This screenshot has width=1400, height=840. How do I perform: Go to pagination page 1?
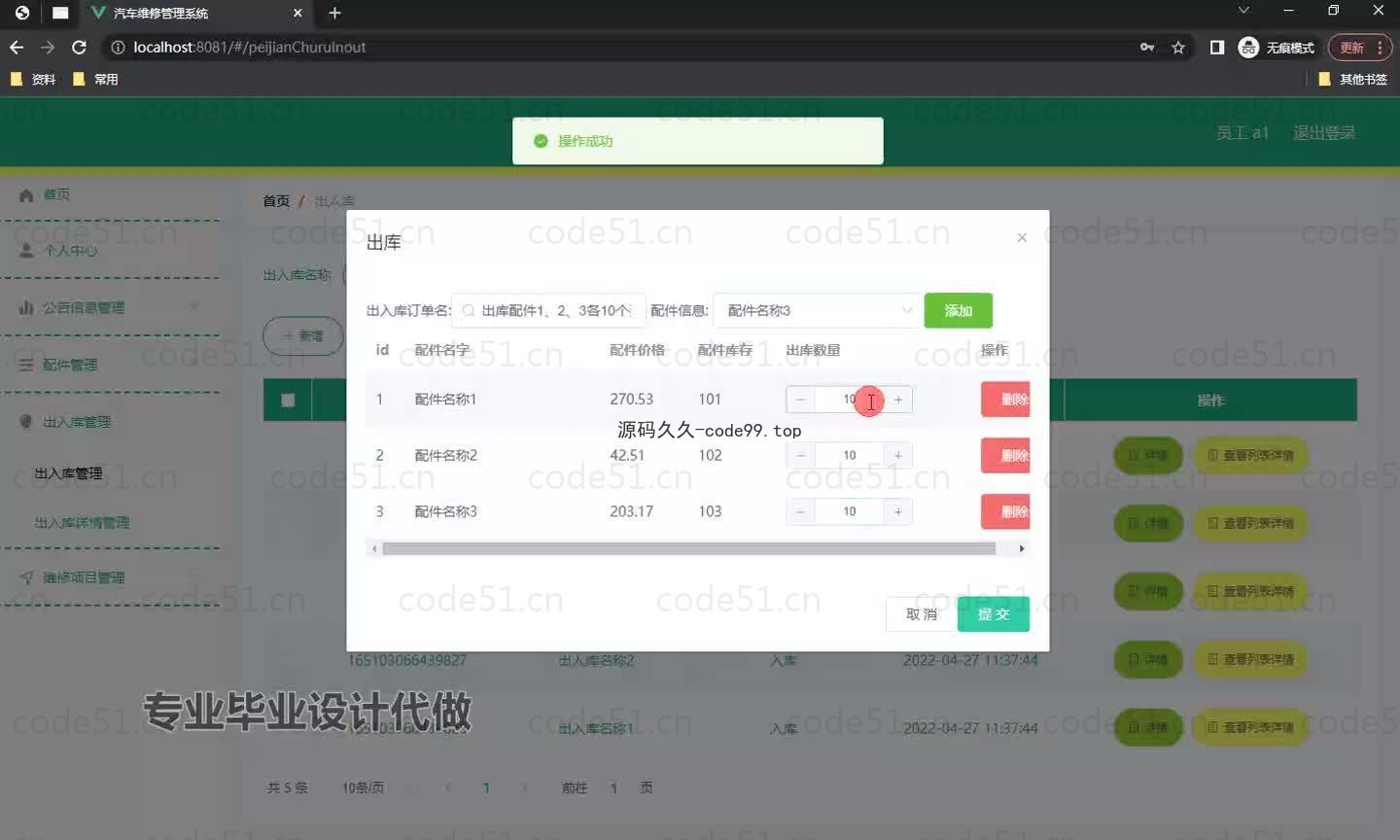(x=486, y=787)
